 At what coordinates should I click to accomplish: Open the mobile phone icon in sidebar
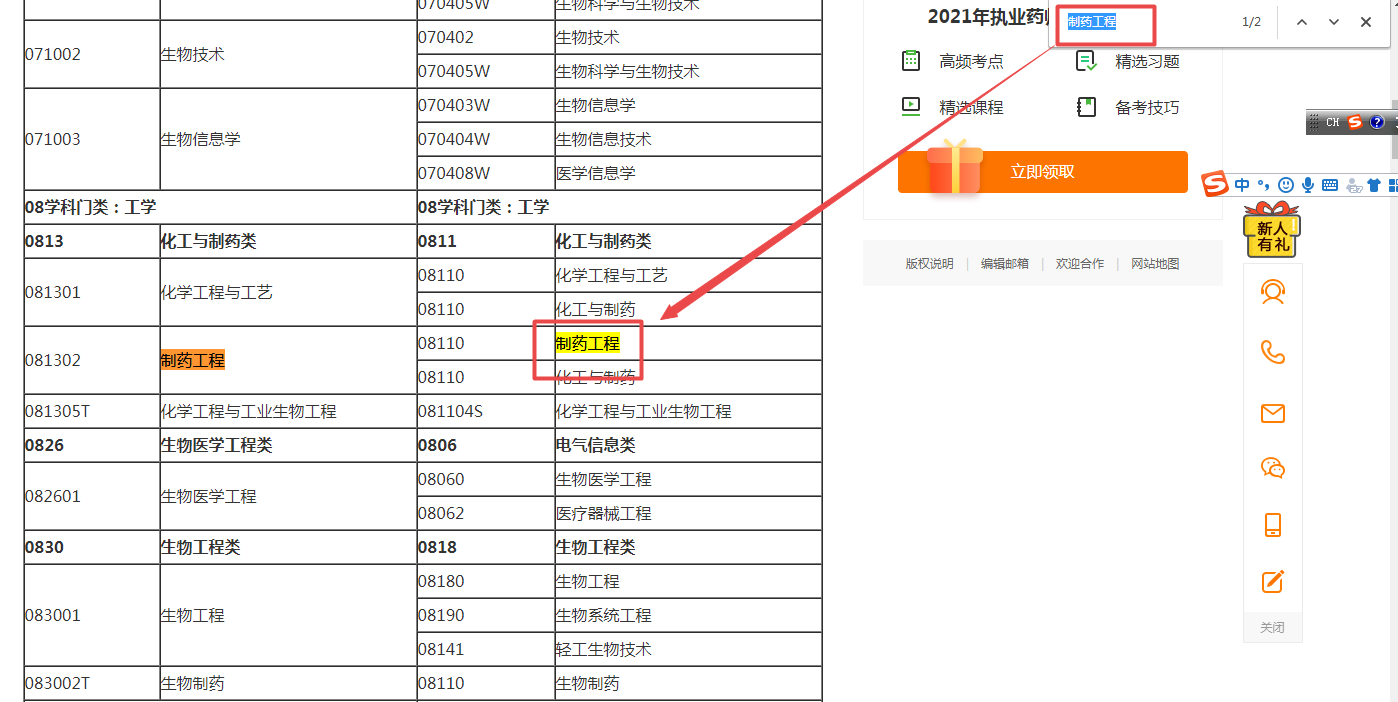coord(1272,525)
